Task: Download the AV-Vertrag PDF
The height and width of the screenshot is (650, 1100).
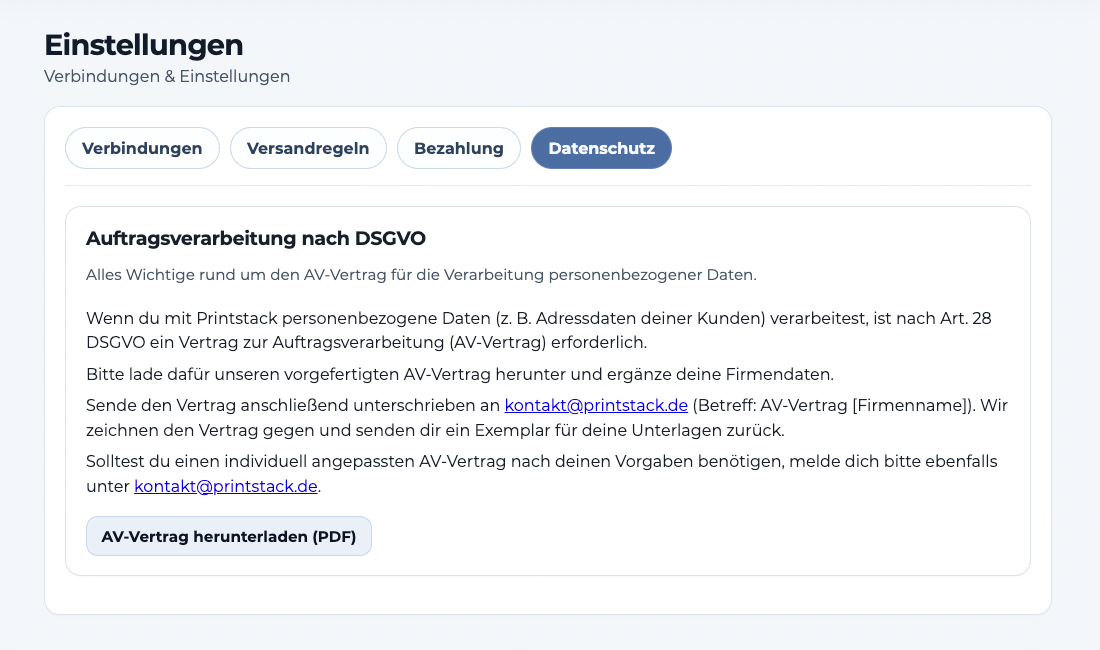Action: click(x=229, y=536)
